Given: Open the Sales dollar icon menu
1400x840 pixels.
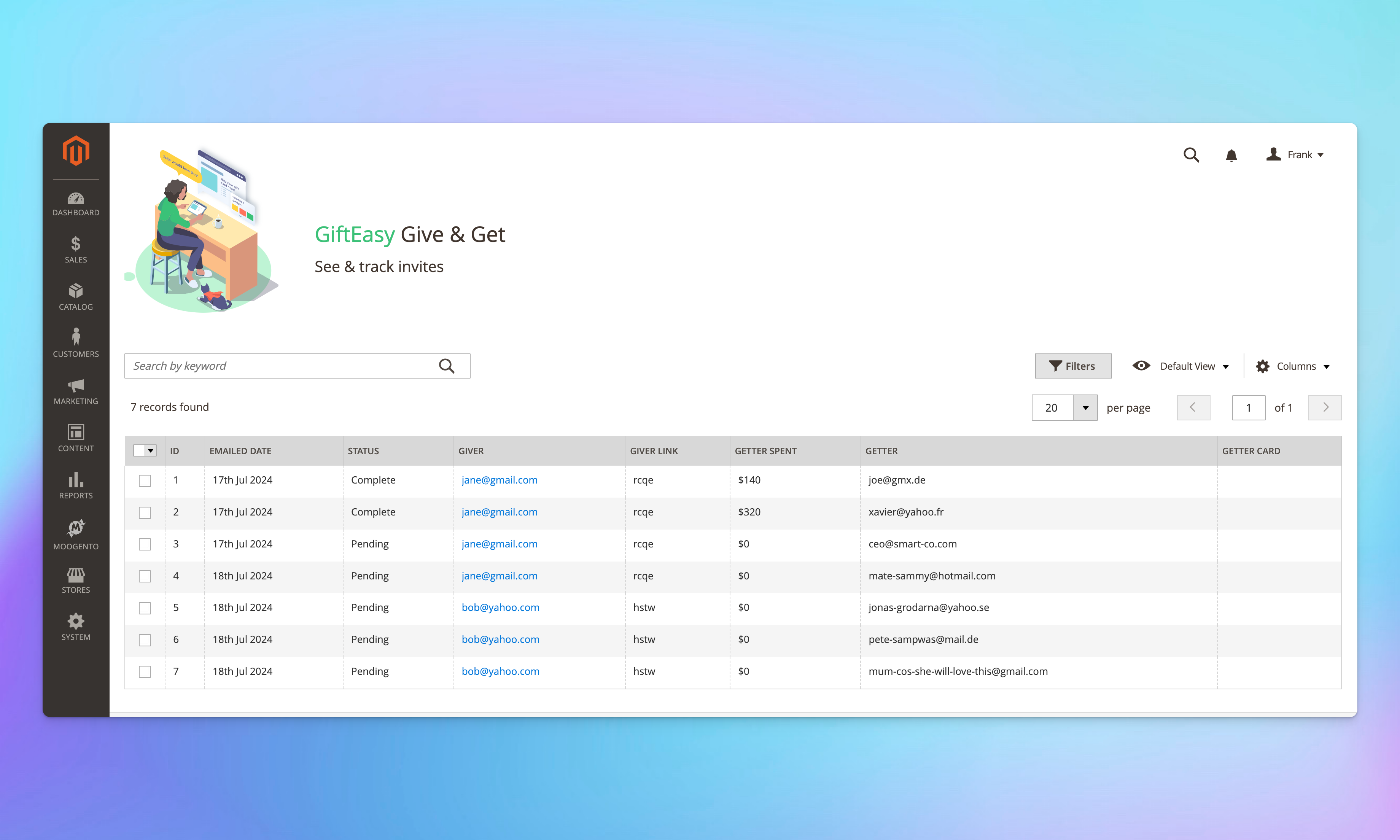Looking at the screenshot, I should 76,250.
